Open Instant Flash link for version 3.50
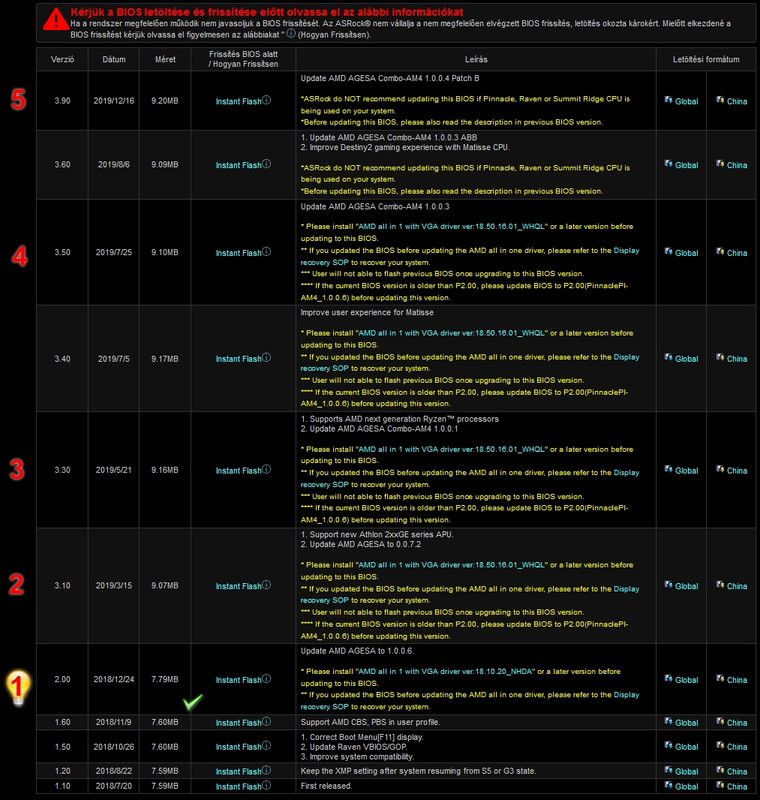This screenshot has width=760, height=800. [x=238, y=253]
